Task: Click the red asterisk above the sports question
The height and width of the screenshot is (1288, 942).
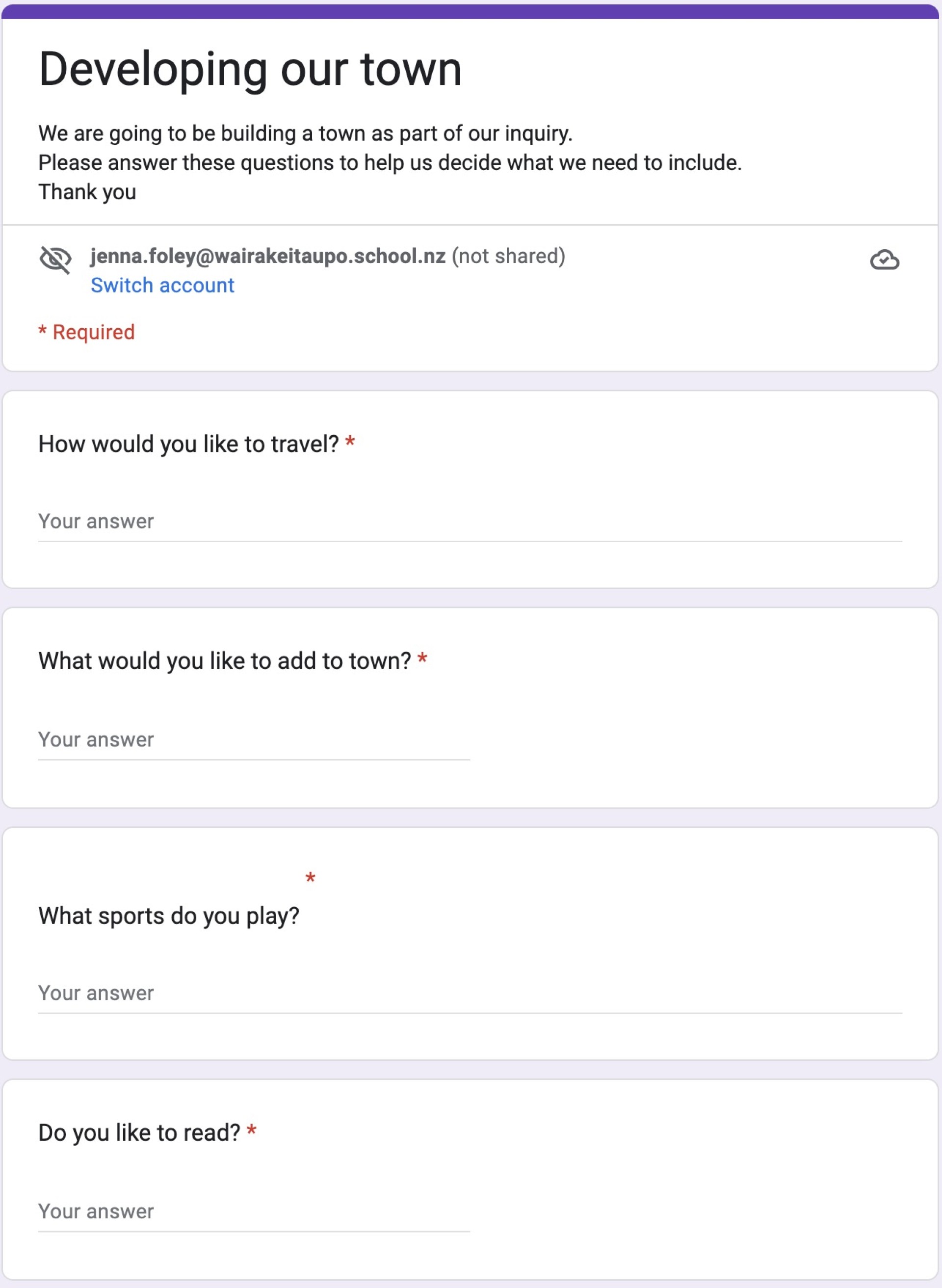Action: [x=310, y=878]
